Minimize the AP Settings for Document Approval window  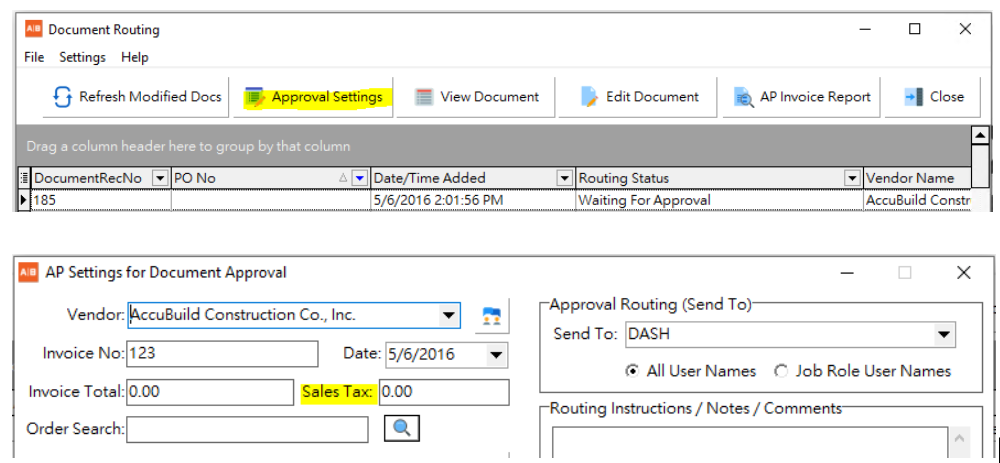tap(847, 273)
